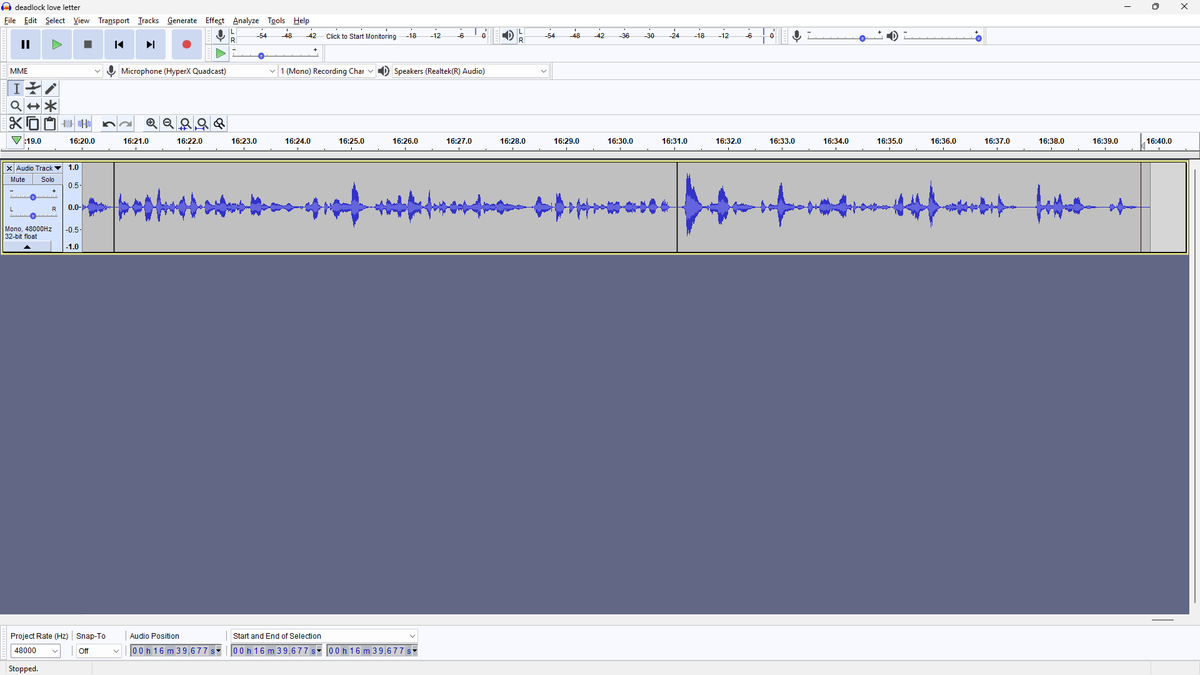Screen dimensions: 1200x675
Task: Choose the Selection tool
Action: click(x=16, y=89)
